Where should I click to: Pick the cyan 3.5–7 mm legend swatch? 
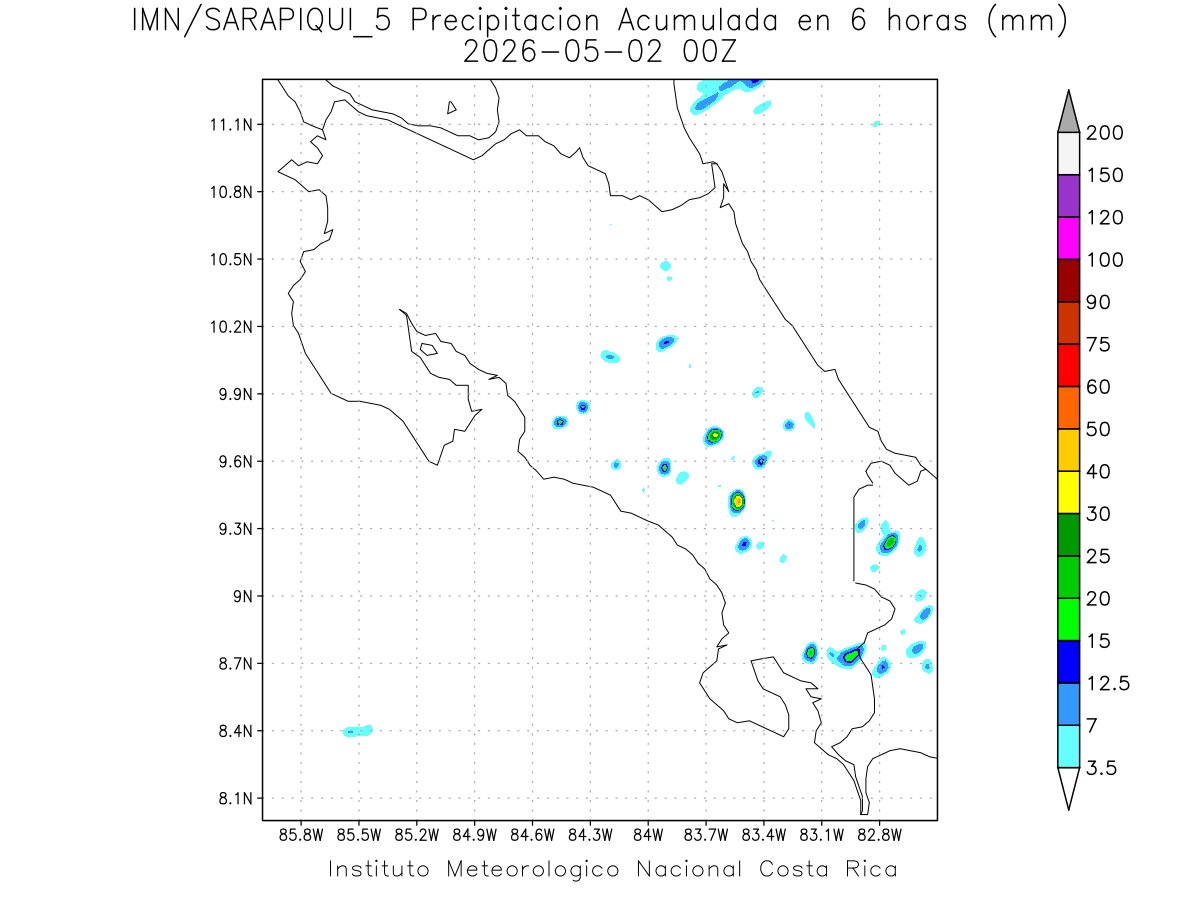point(1068,745)
